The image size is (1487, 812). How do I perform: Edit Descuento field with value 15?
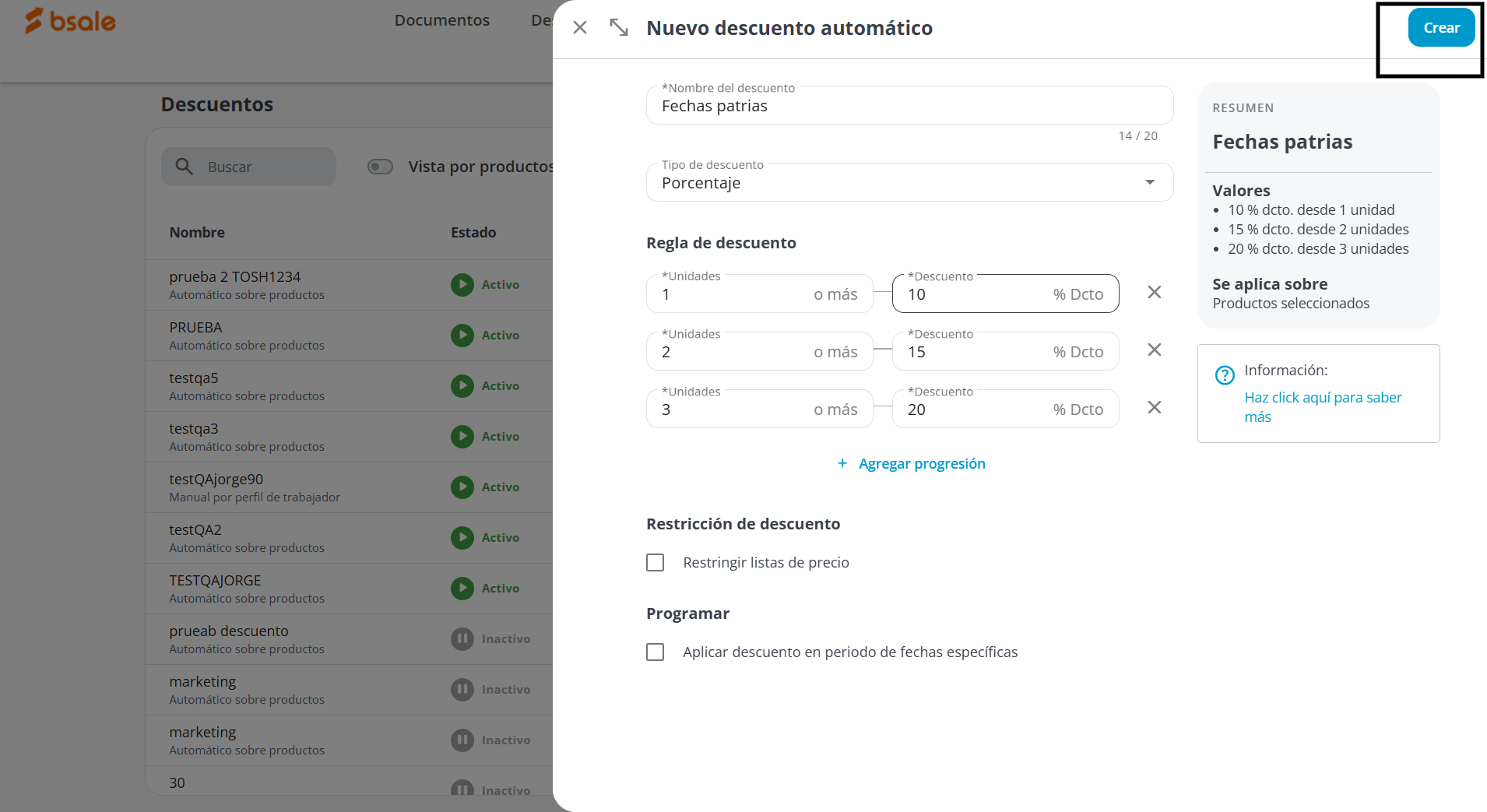click(1005, 351)
